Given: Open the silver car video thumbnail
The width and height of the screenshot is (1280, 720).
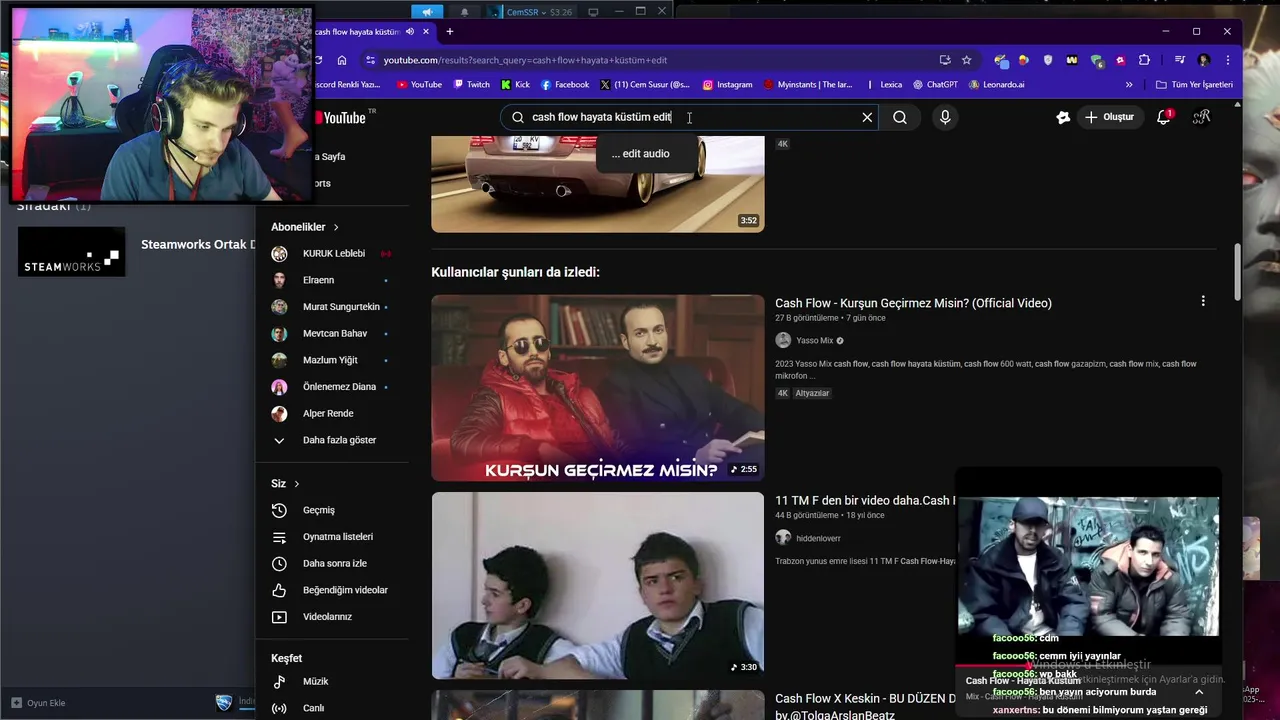Looking at the screenshot, I should coord(598,185).
